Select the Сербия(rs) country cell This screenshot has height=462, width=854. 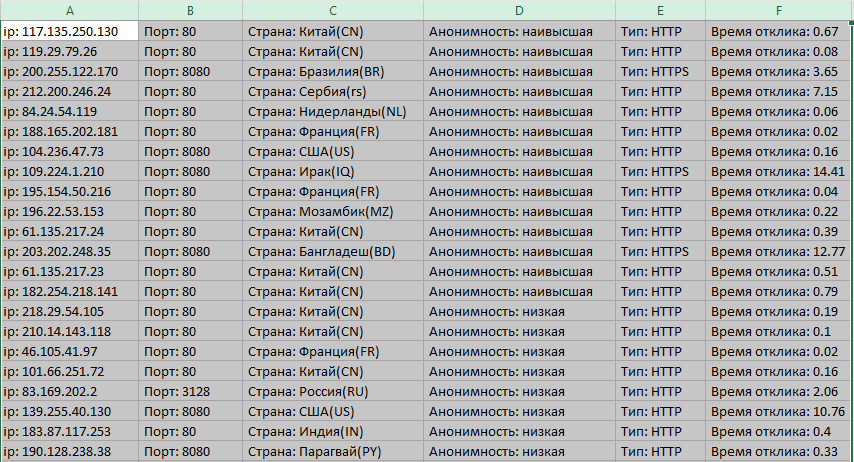(x=332, y=91)
